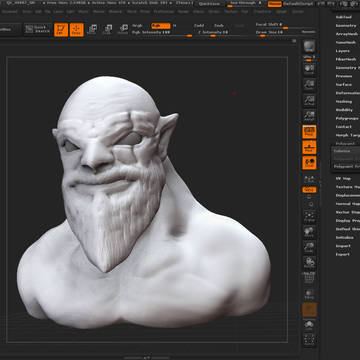Select Move view icon on right shelf
The image size is (360, 360).
point(309,231)
